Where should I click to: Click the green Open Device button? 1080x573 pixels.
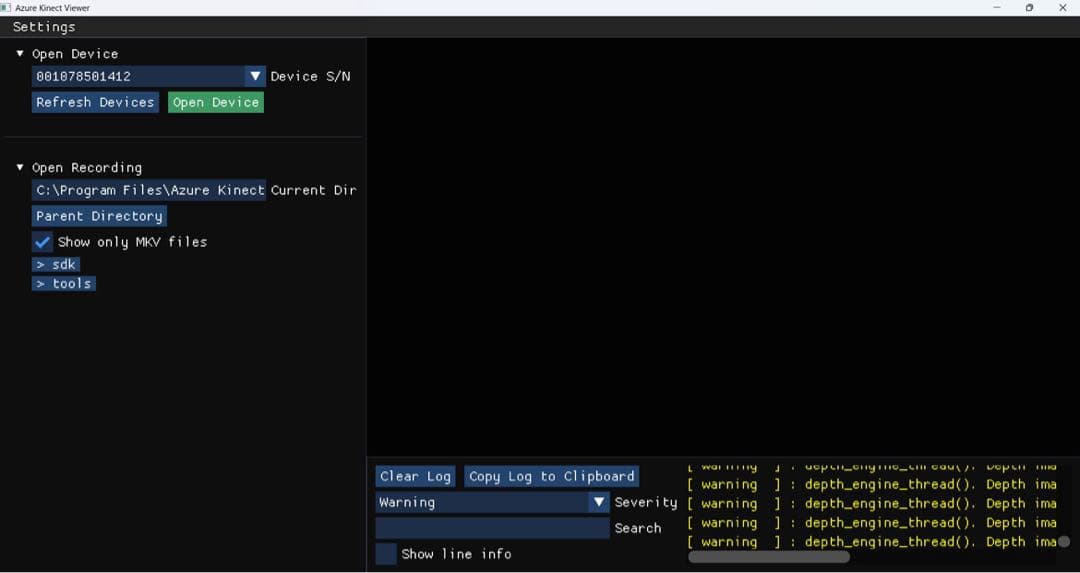point(215,102)
